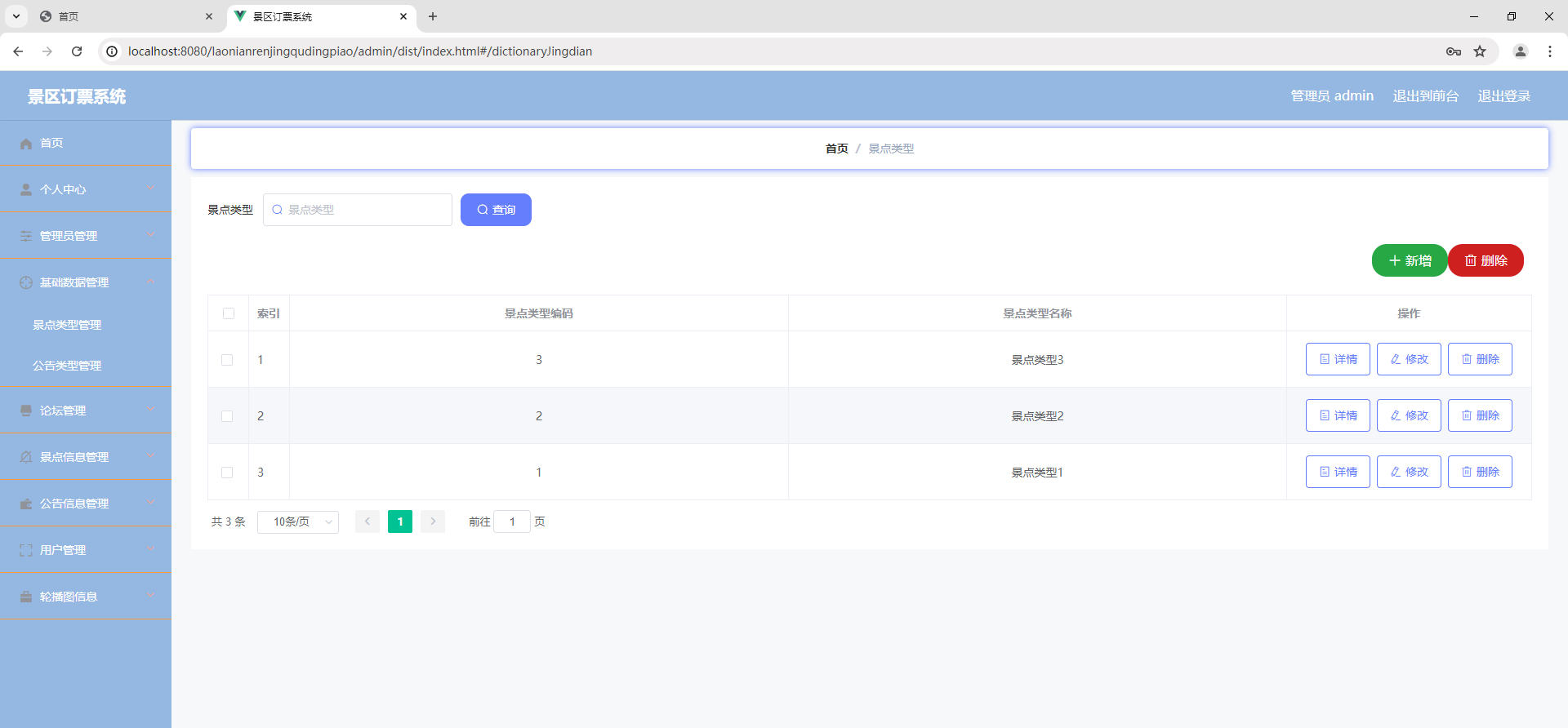Click the icon beside 景点信息管理
Viewport: 1568px width, 728px height.
[26, 458]
